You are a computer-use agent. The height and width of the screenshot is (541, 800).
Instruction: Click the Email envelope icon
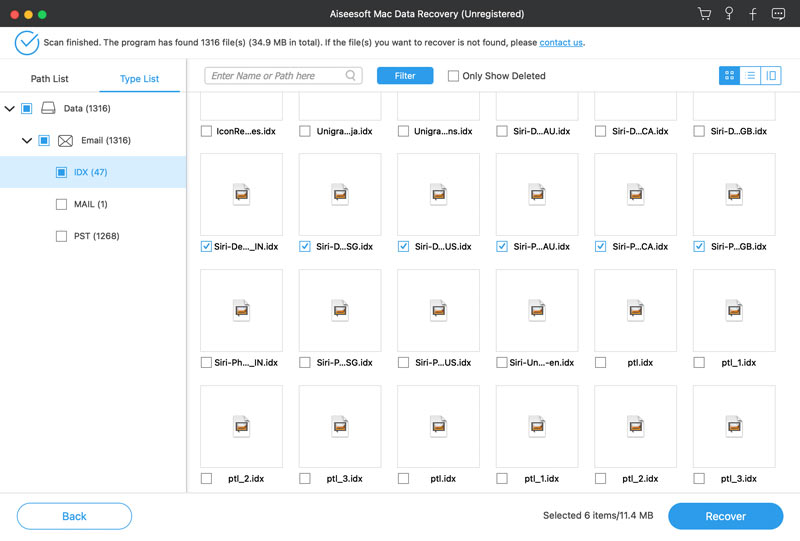point(65,140)
